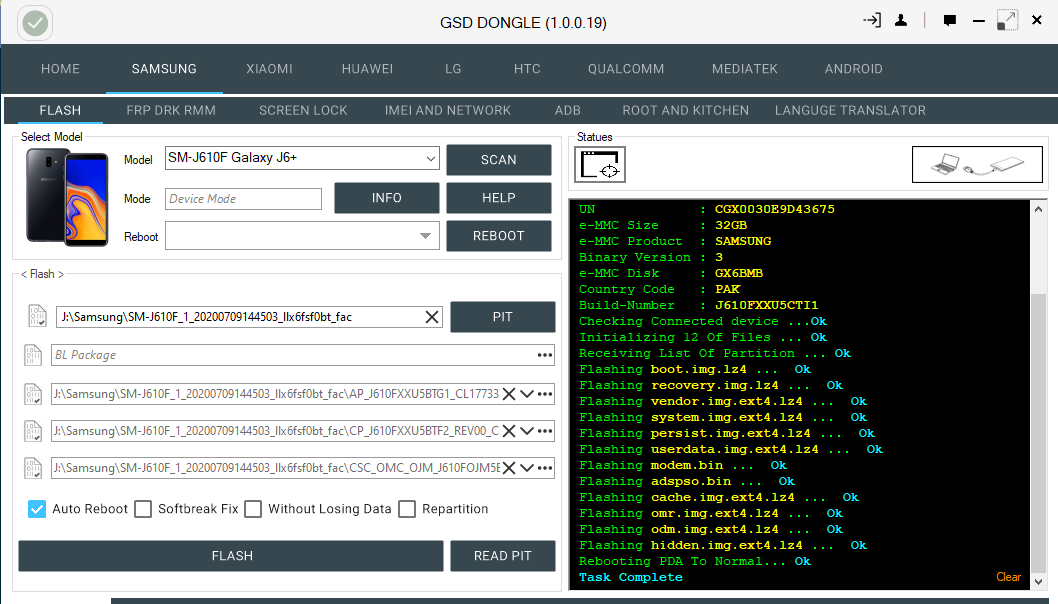Viewport: 1058px width, 604px height.
Task: Switch to the XIAOMI tab
Action: tap(269, 69)
